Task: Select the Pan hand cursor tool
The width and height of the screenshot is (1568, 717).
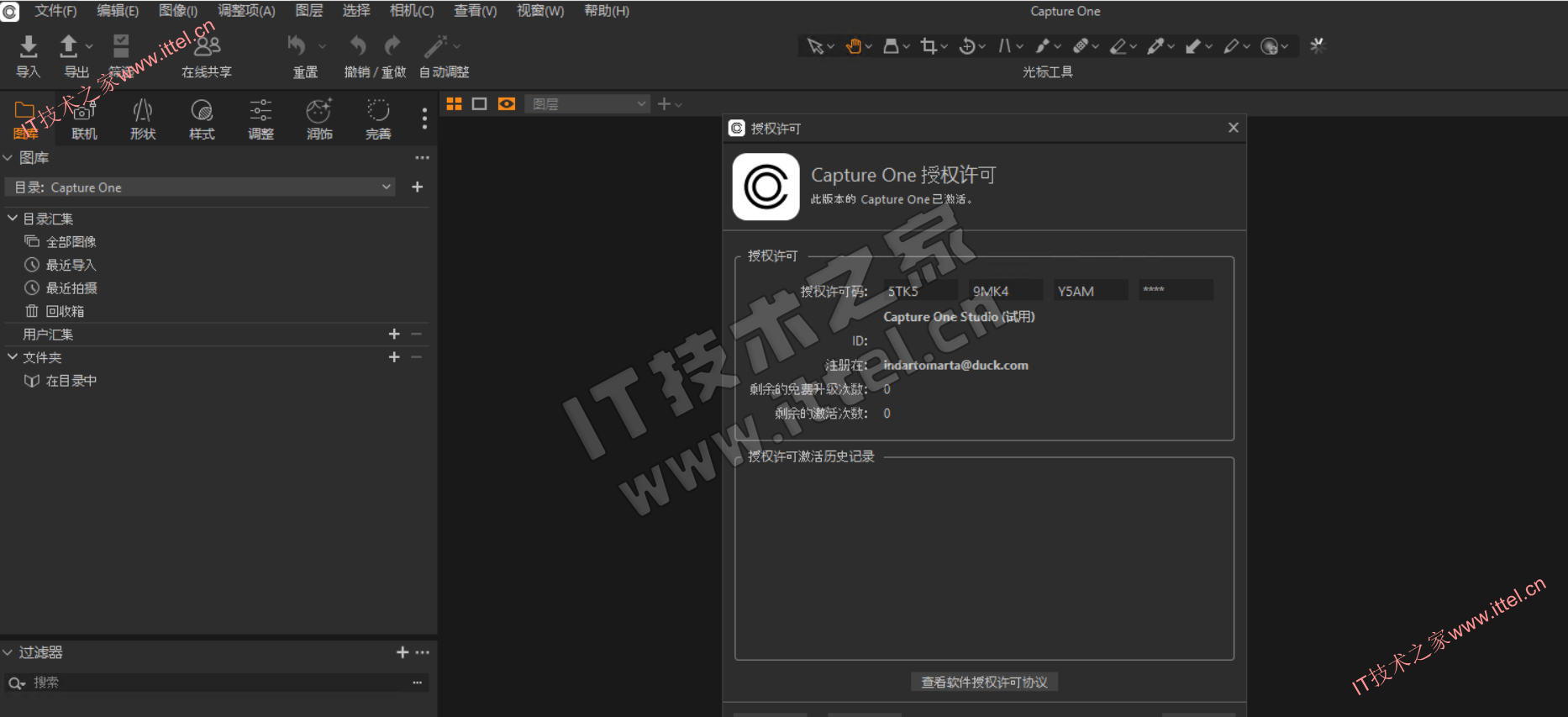Action: pos(854,46)
